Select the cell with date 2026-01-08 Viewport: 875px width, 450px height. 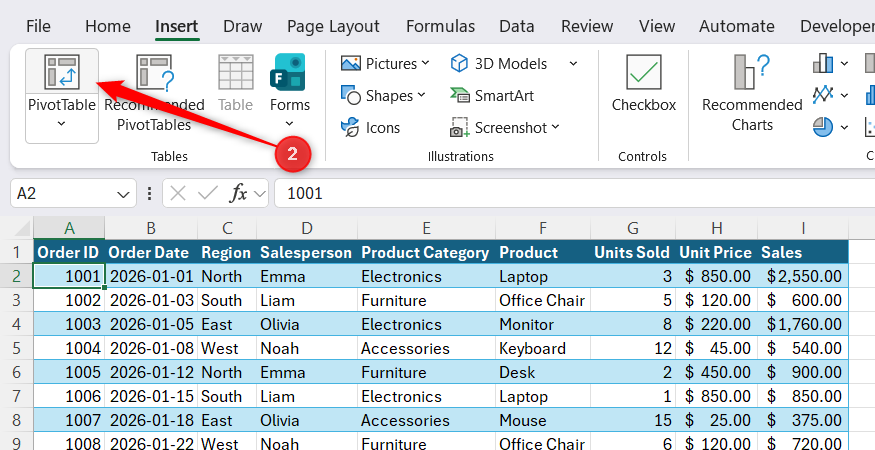pyautogui.click(x=151, y=348)
